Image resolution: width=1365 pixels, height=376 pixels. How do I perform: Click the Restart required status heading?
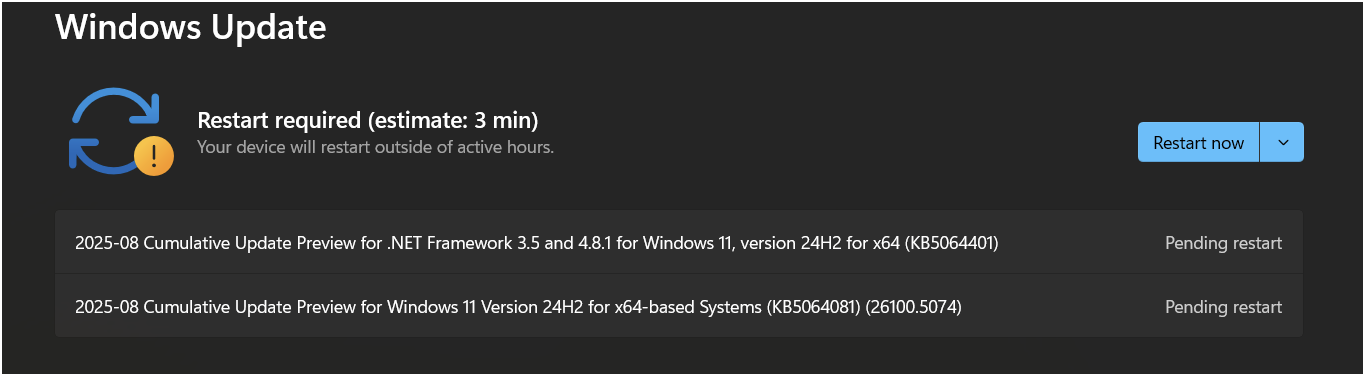pyautogui.click(x=368, y=120)
